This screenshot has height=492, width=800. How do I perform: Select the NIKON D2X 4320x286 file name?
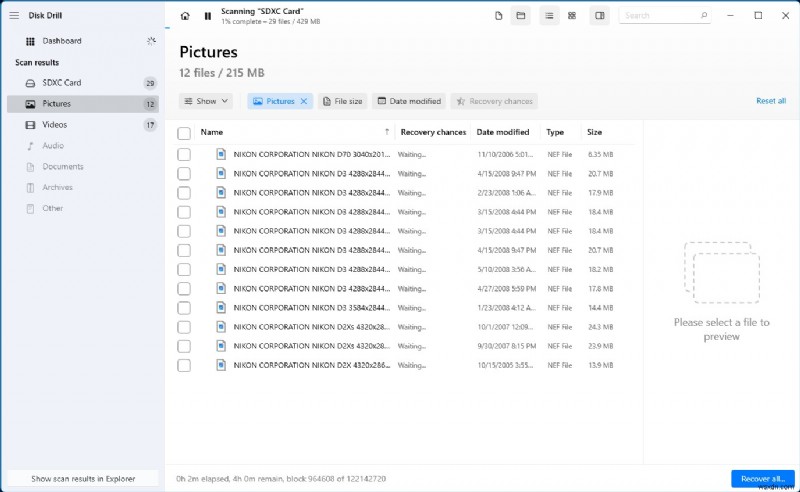click(312, 365)
